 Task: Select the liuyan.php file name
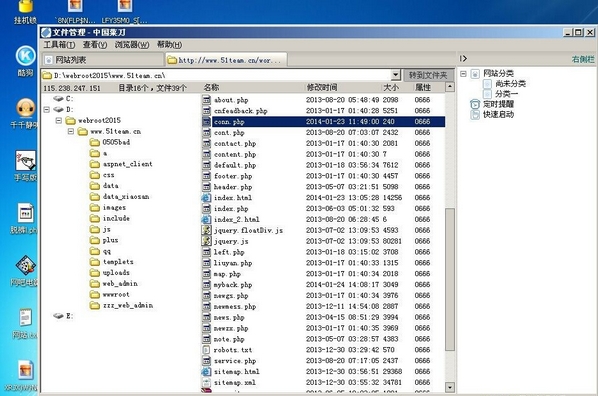(233, 263)
